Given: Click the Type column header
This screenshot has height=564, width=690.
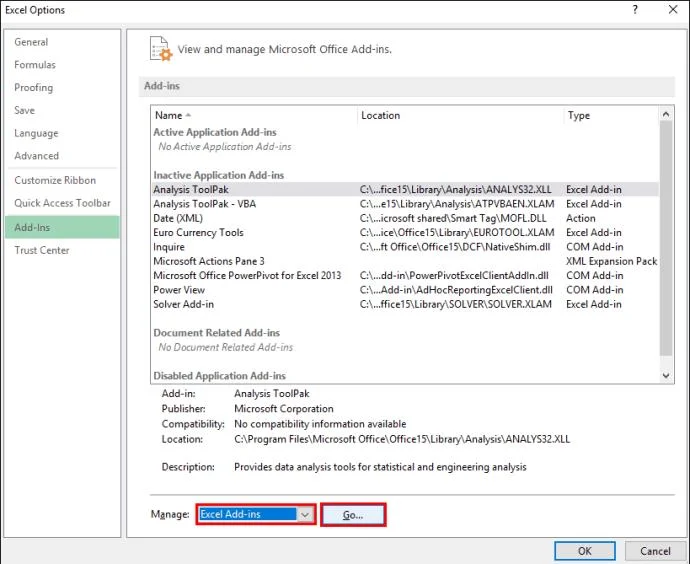Looking at the screenshot, I should [x=611, y=115].
